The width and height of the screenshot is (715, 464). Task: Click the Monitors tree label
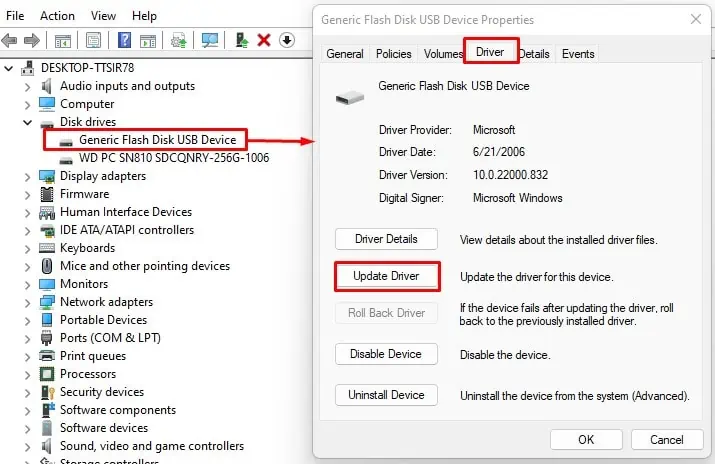point(84,284)
